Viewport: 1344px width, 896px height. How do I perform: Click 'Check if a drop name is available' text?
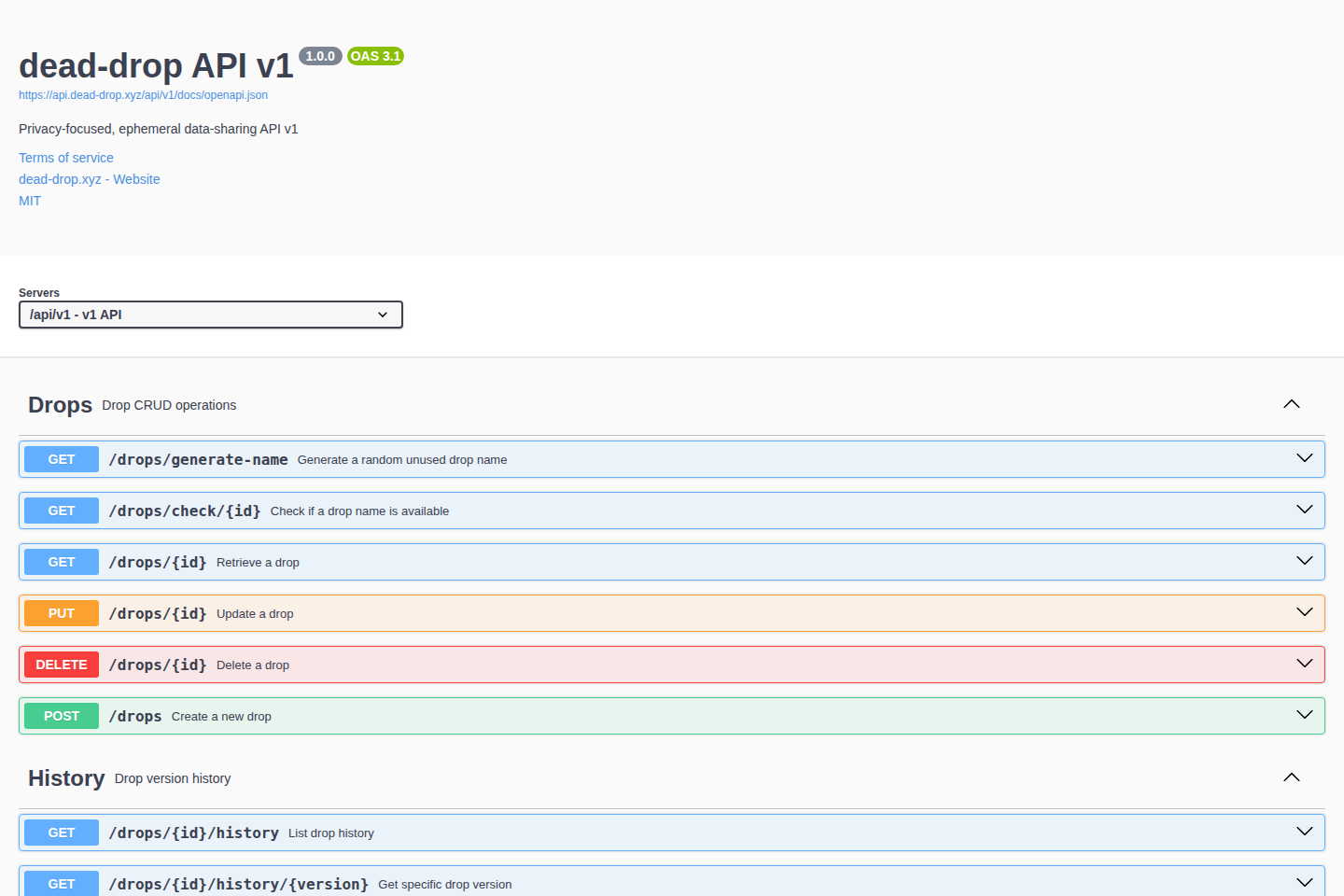[359, 511]
